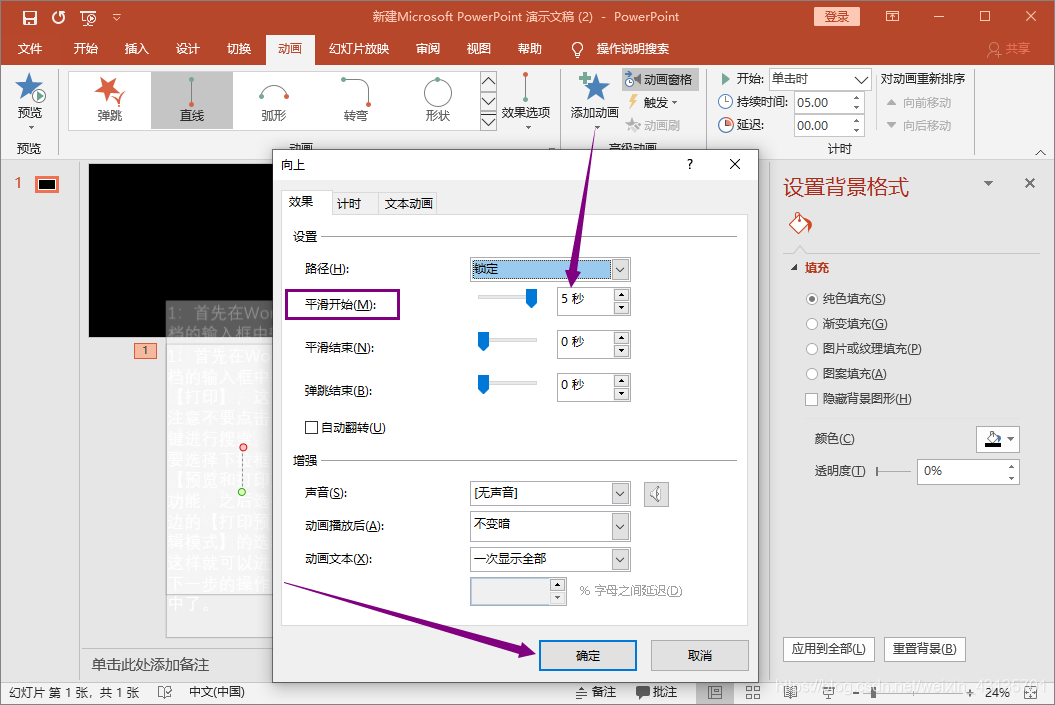Click the Smooth end (平滑结束) slider handle
Screen dimensions: 1055x705
[x=483, y=341]
